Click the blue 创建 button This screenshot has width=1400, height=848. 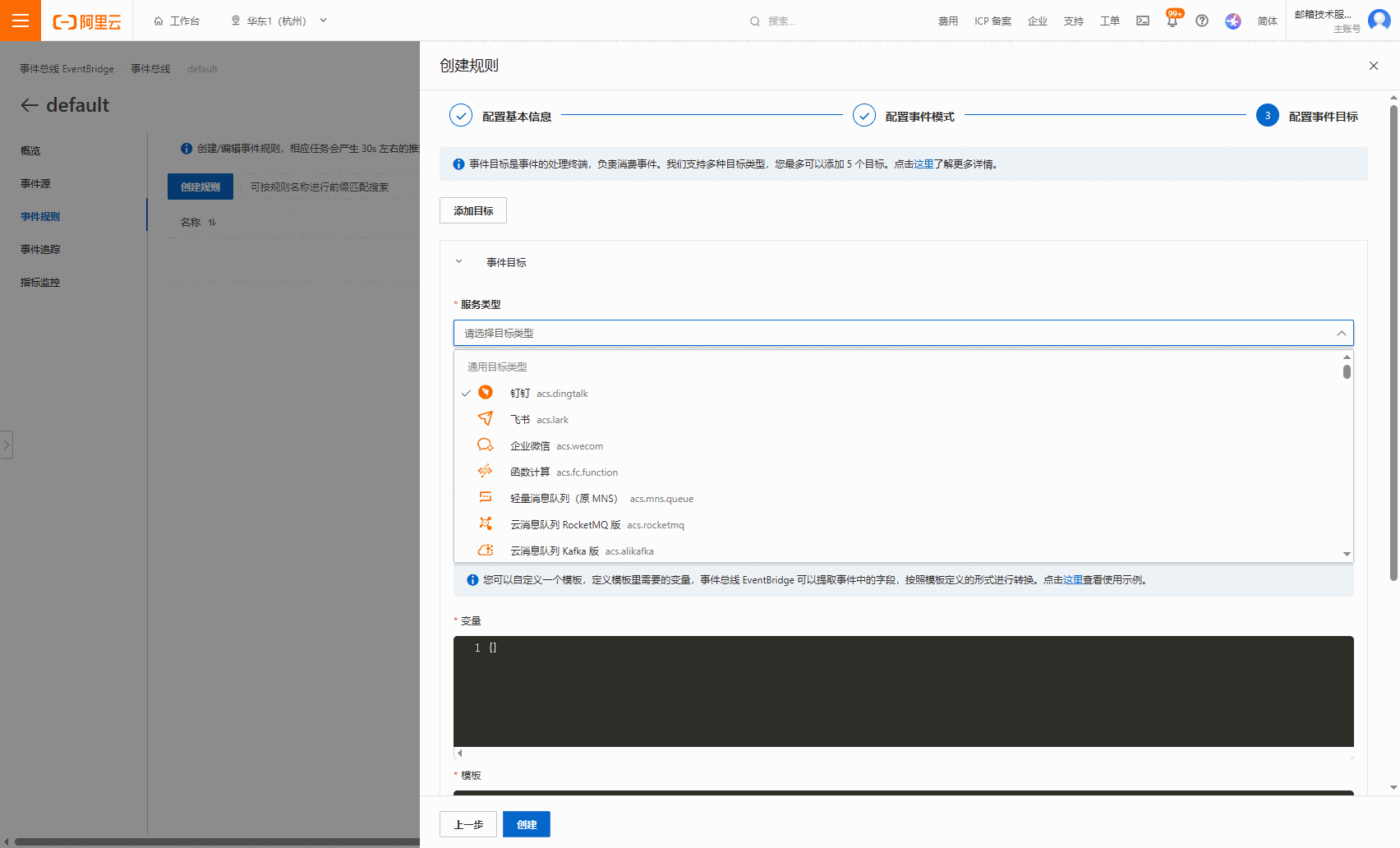[527, 824]
